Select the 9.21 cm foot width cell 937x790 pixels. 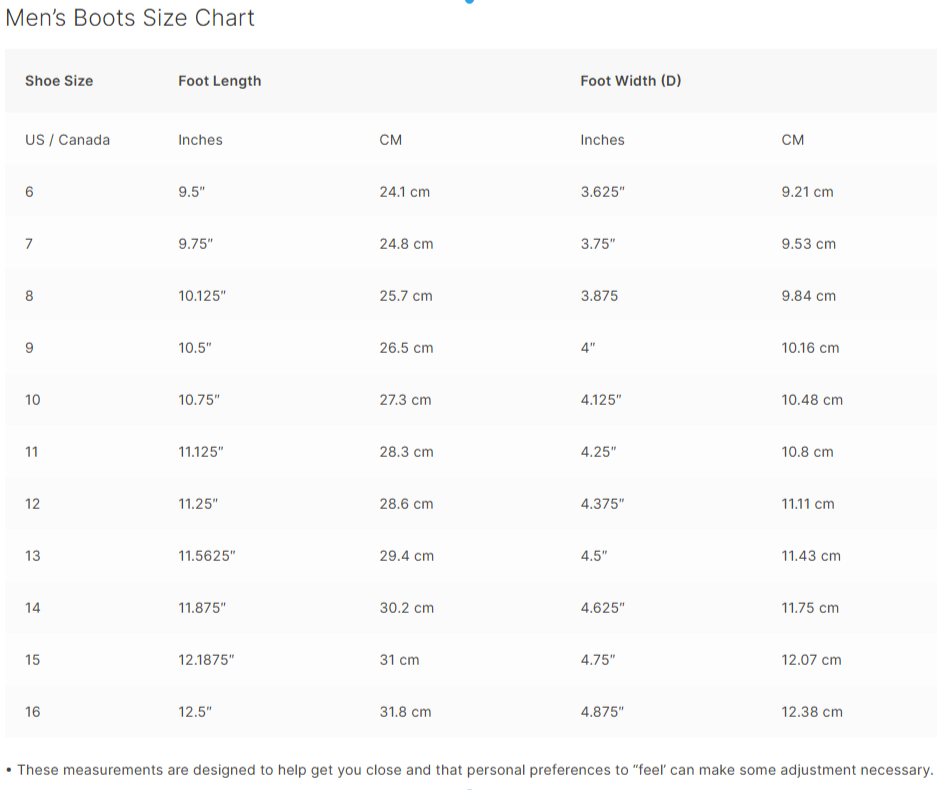point(807,192)
